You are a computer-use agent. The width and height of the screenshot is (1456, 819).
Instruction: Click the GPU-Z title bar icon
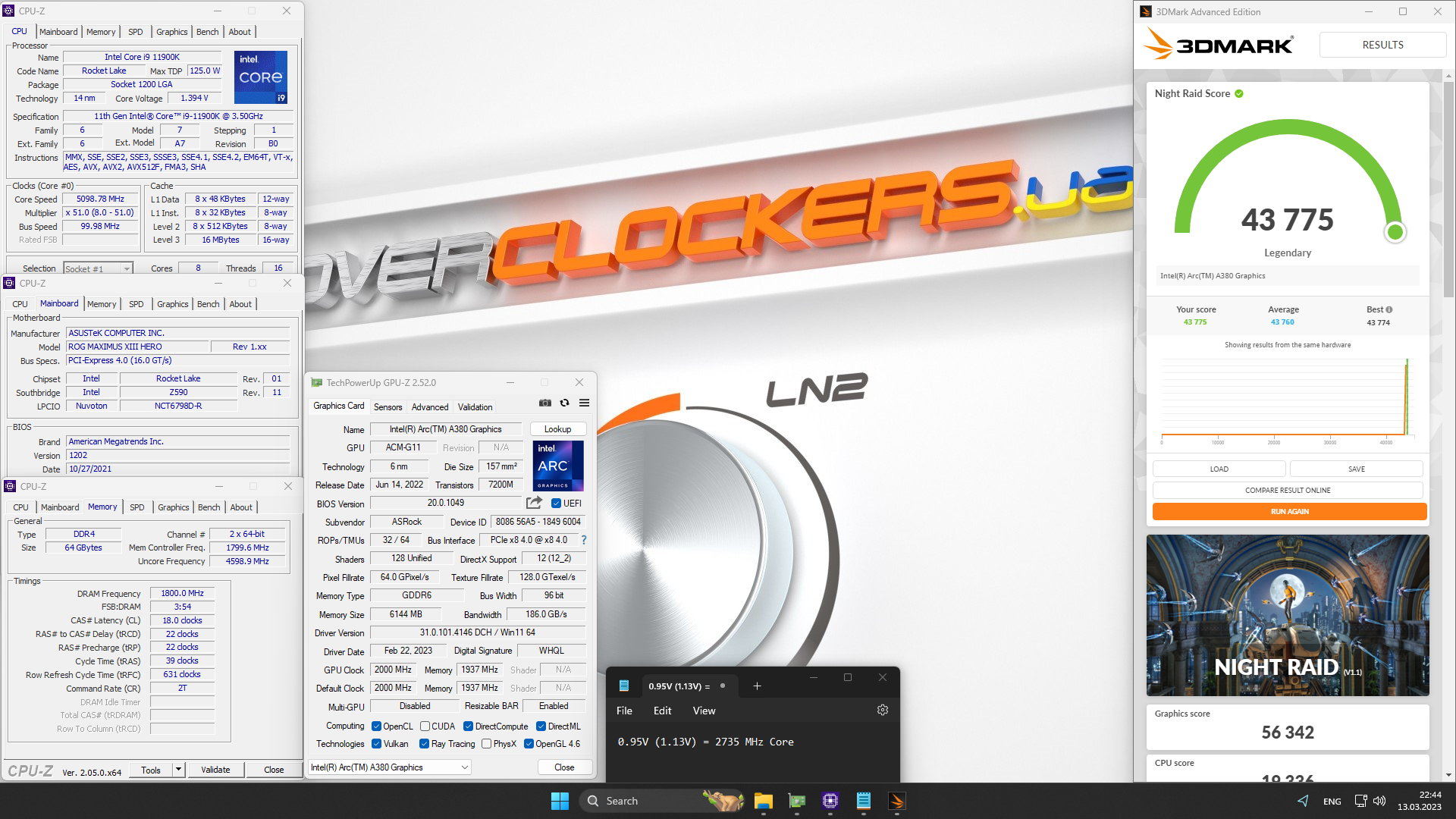(x=317, y=382)
